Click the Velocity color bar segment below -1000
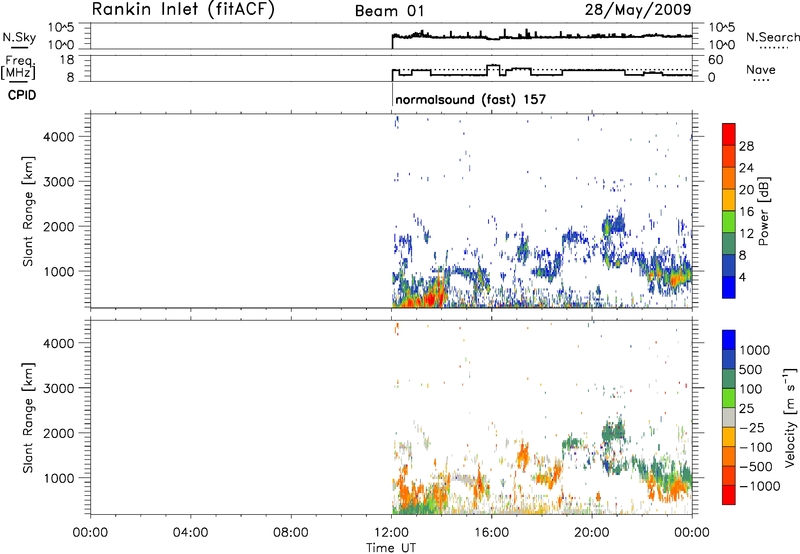 (x=729, y=495)
